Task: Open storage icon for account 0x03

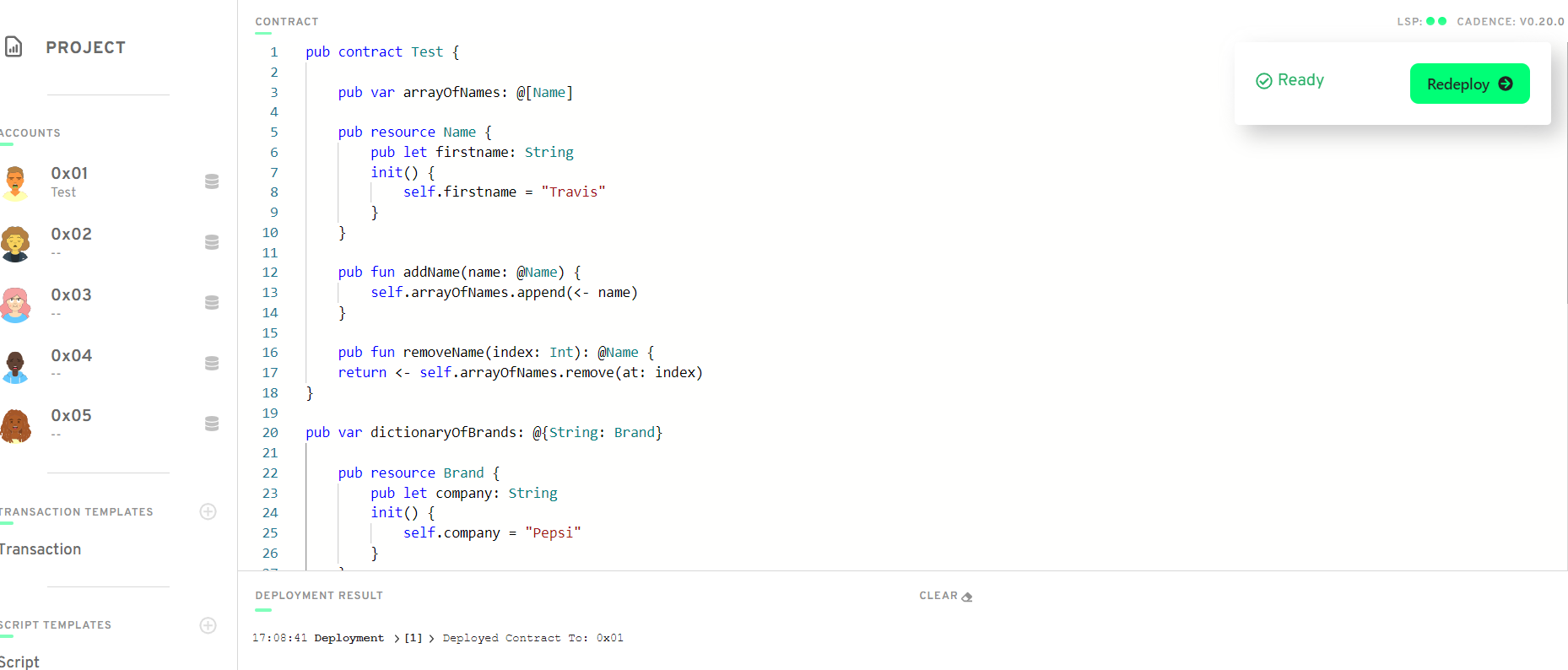Action: (212, 302)
